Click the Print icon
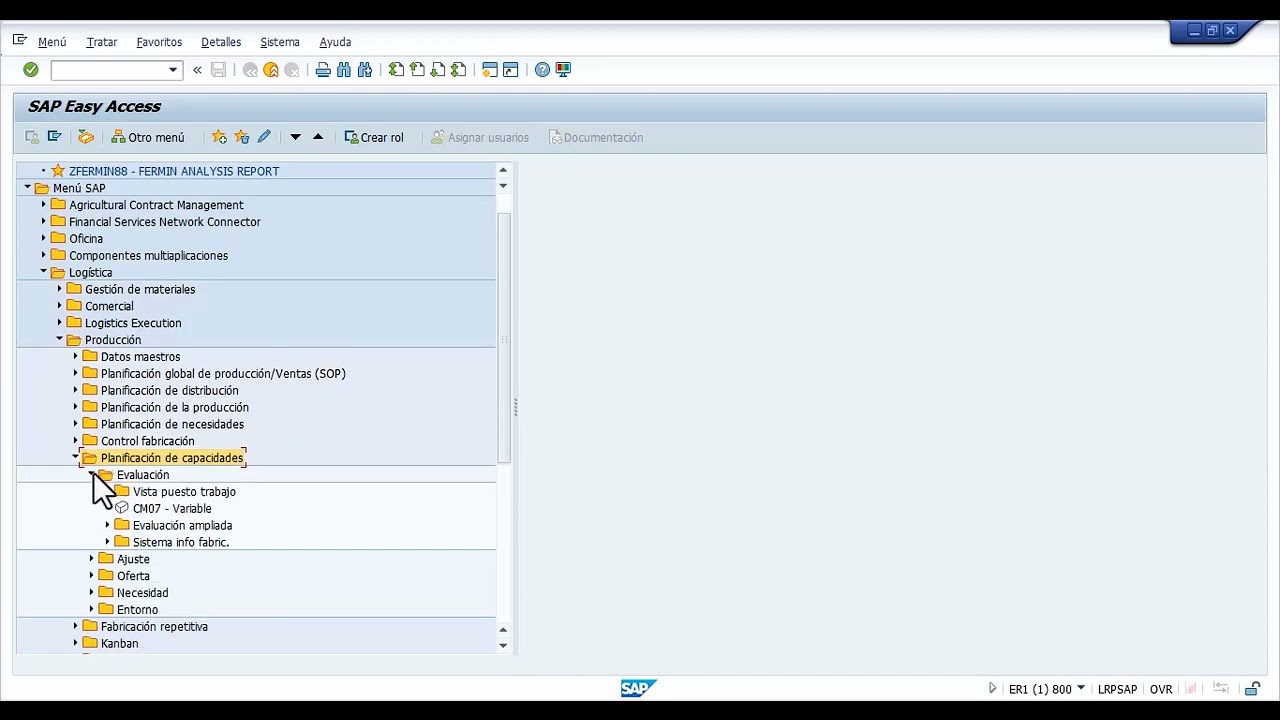 coord(323,70)
